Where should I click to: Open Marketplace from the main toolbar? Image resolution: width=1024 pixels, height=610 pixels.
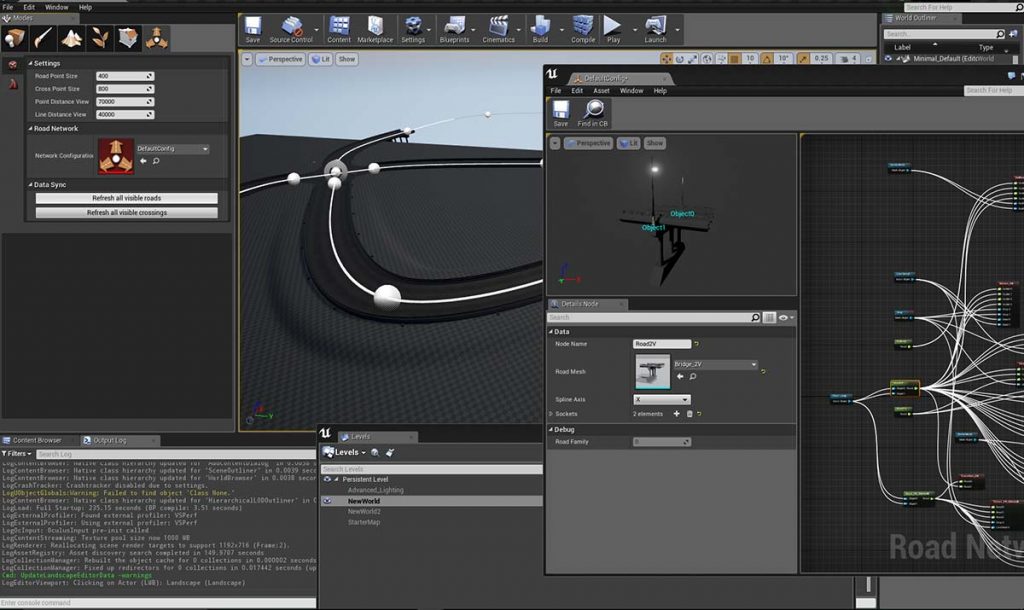tap(375, 28)
